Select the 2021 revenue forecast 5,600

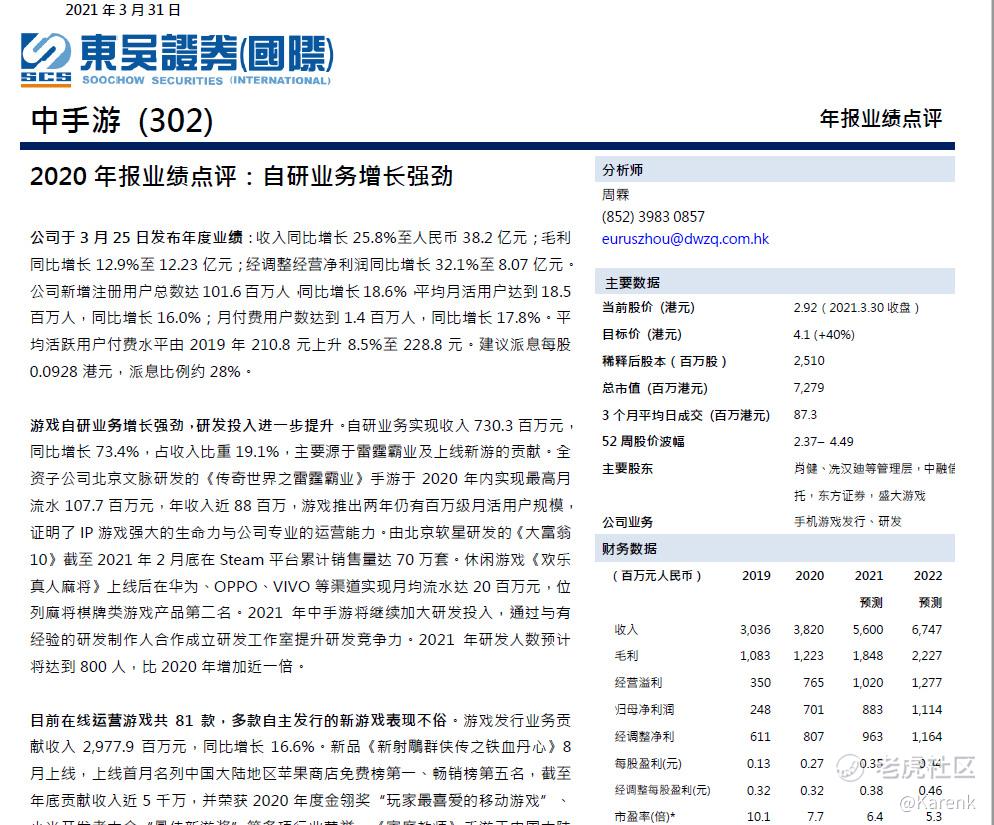pyautogui.click(x=868, y=630)
